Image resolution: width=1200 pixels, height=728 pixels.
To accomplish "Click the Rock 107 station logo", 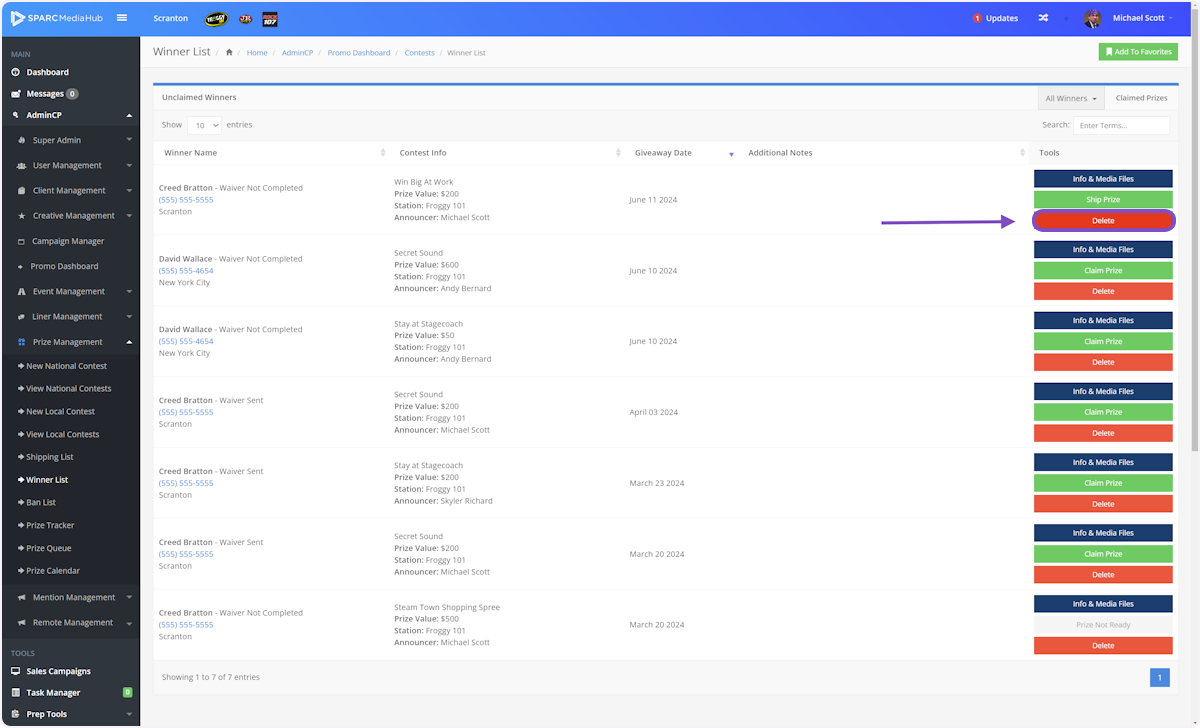I will tap(269, 19).
